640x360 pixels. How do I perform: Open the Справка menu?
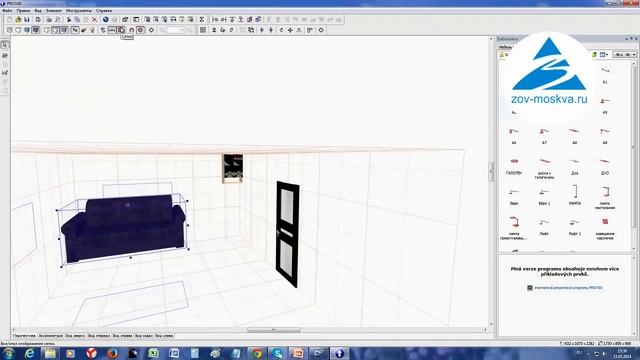pyautogui.click(x=104, y=11)
